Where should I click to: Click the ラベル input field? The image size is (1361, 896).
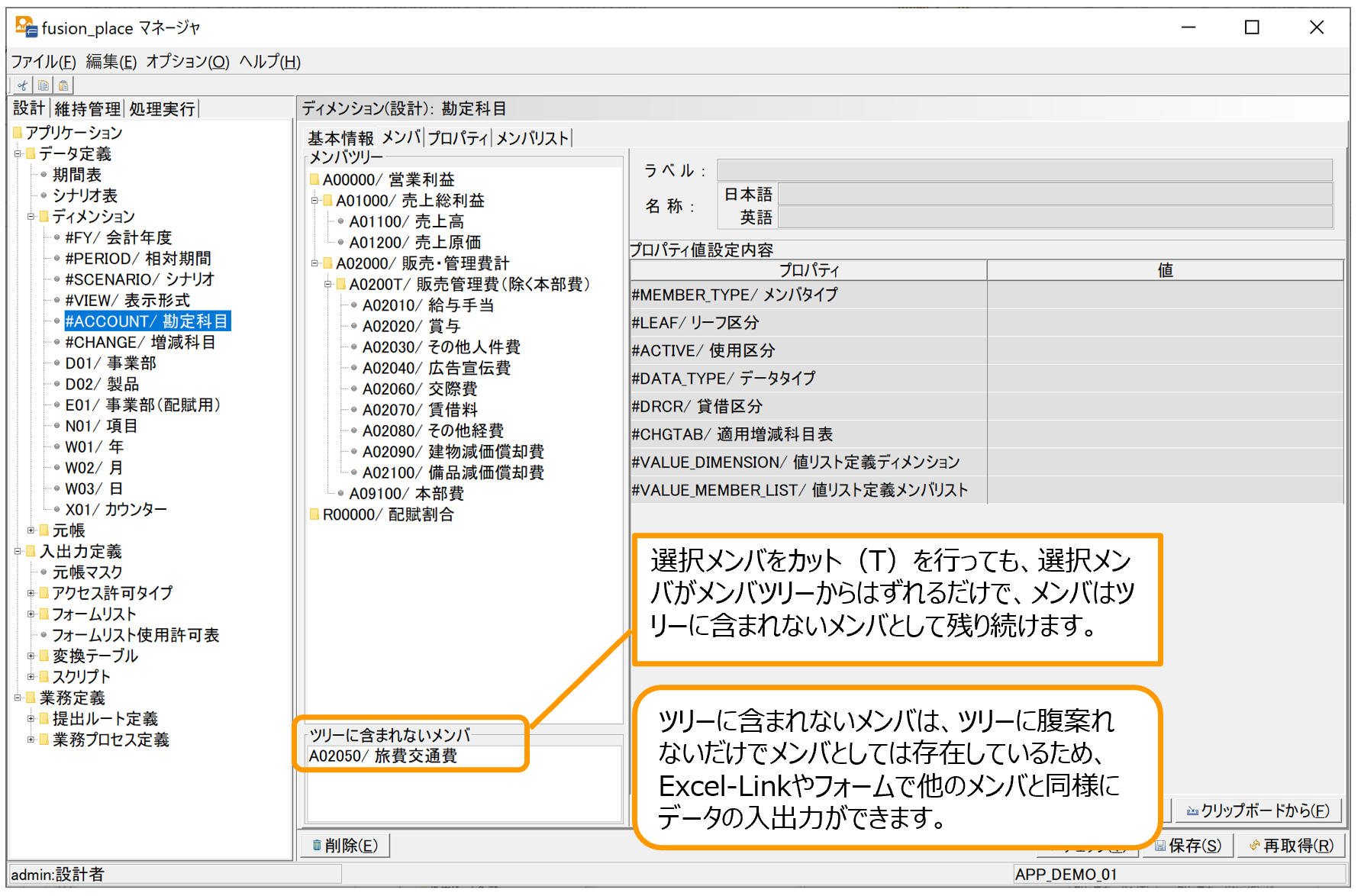pyautogui.click(x=1025, y=169)
